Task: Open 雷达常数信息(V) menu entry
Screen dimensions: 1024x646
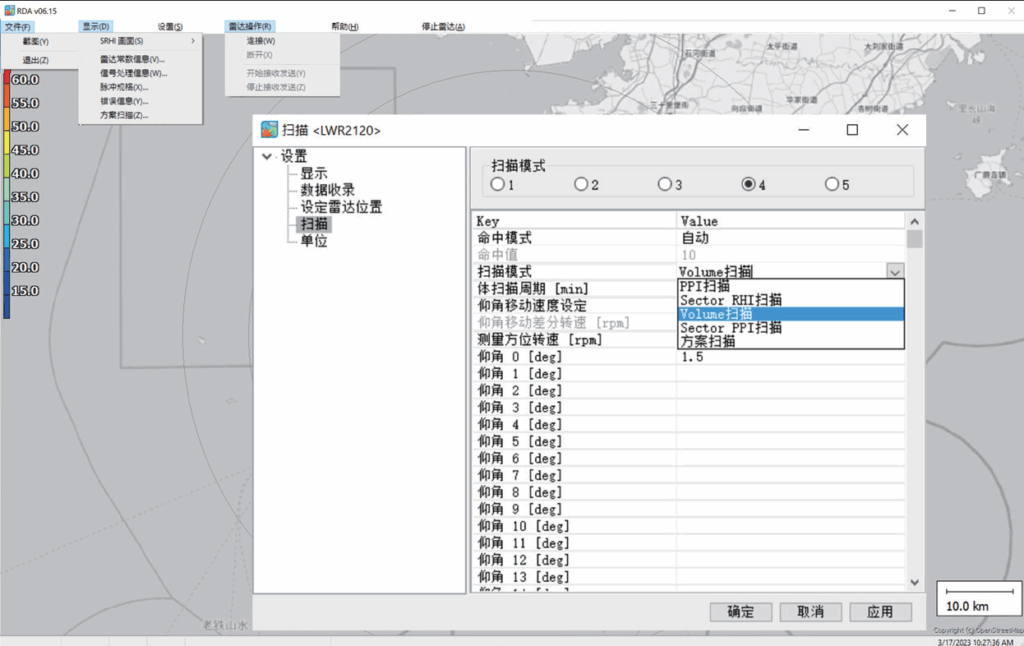Action: point(132,59)
